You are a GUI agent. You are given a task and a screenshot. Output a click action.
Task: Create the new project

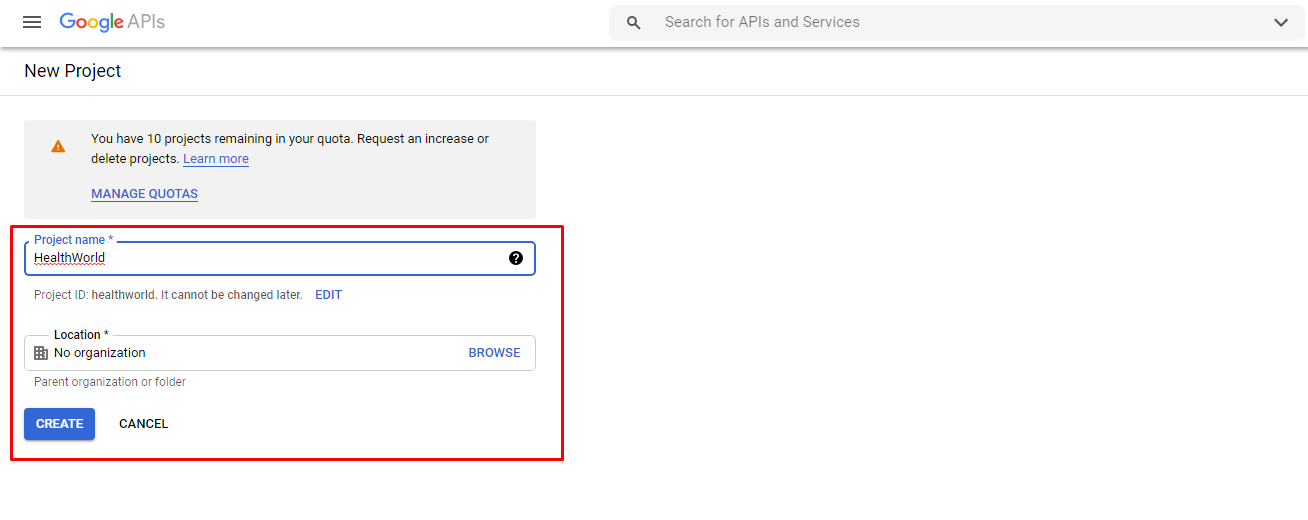point(59,424)
